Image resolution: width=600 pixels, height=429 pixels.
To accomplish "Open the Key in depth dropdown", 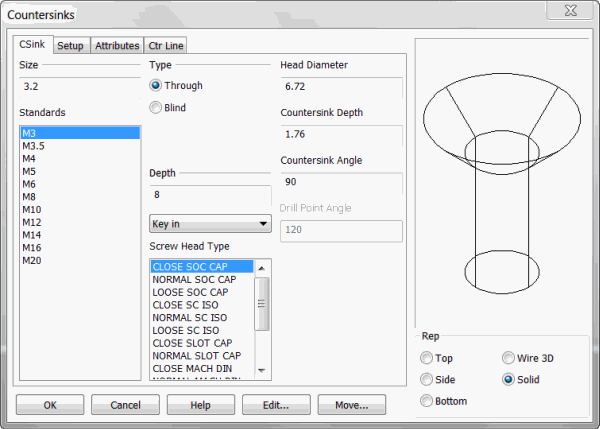I will click(210, 224).
